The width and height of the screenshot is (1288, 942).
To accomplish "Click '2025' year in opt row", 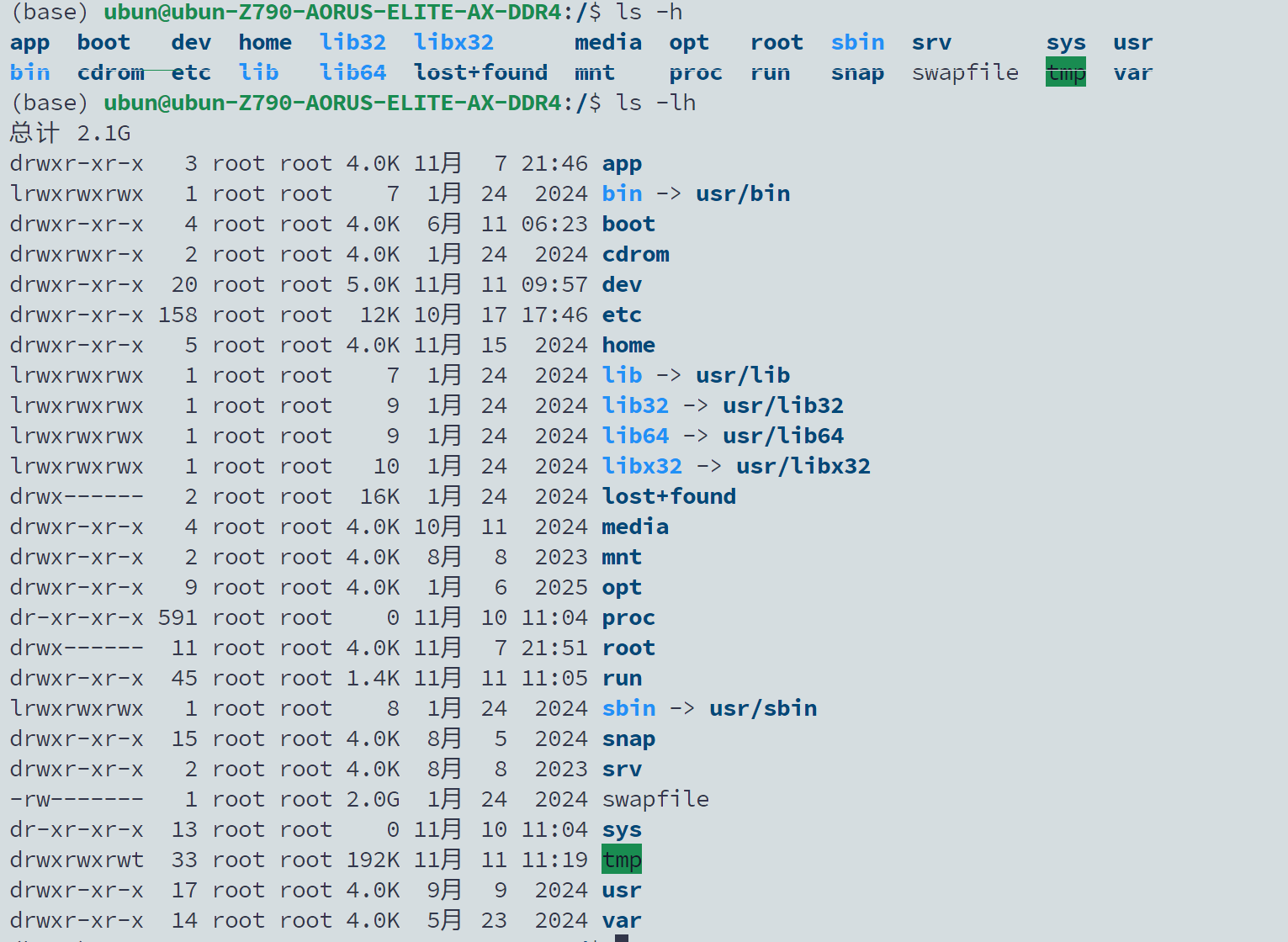I will [562, 587].
